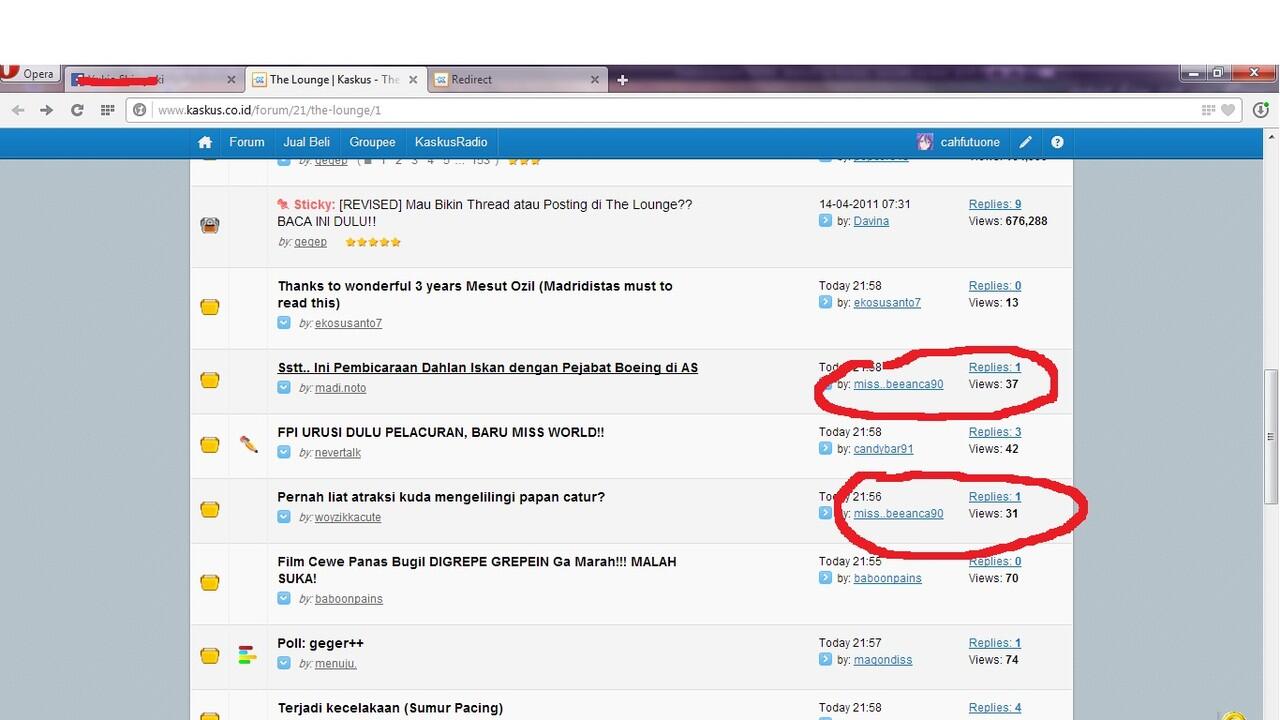Viewport: 1280px width, 720px height.
Task: Expand preview arrow beside author baboonpains
Action: (x=284, y=598)
